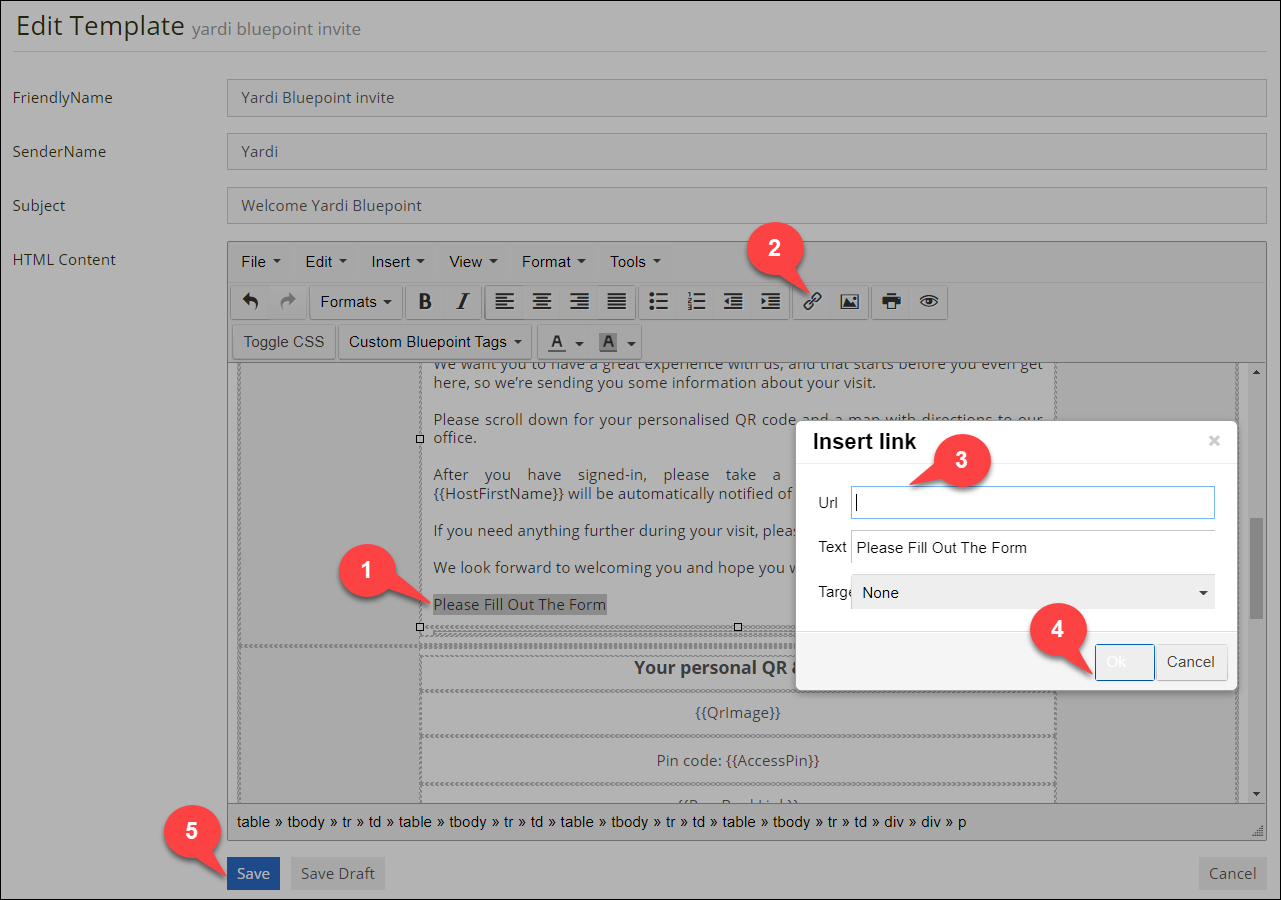Open the View menu

(473, 262)
